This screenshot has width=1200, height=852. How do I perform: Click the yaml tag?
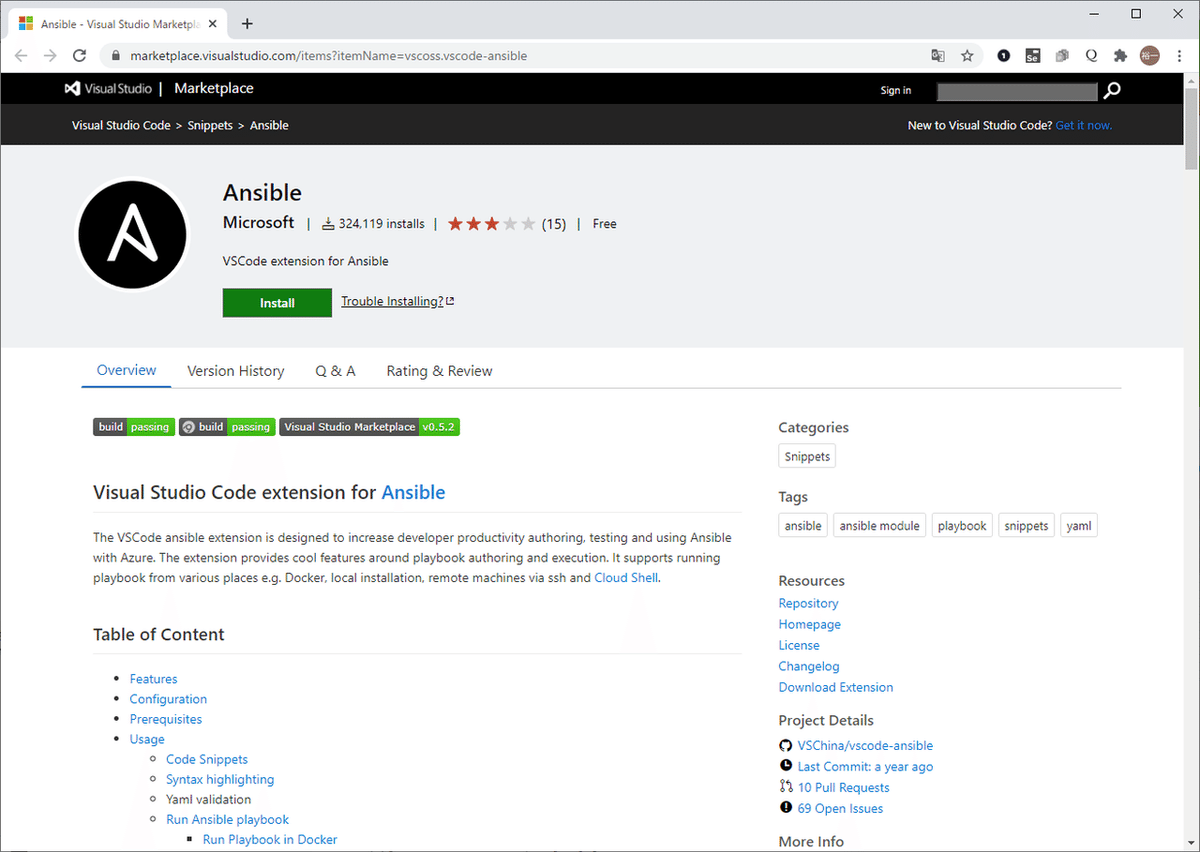(1079, 526)
